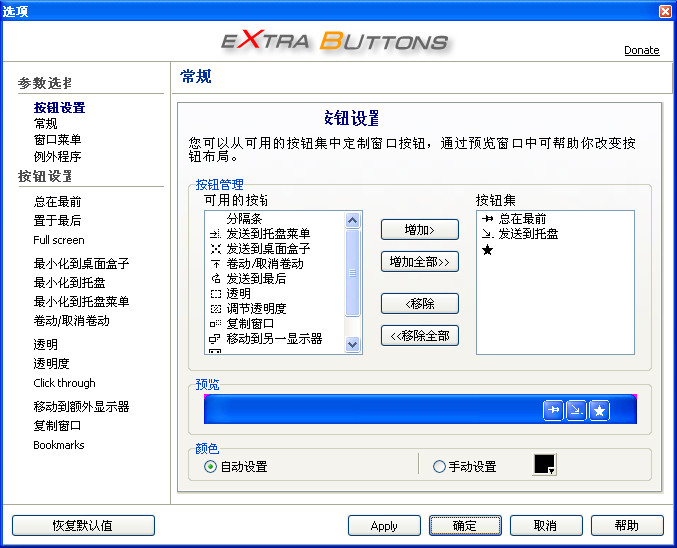Click the send-to-tray preview button in title bar
This screenshot has height=548, width=677.
(x=576, y=410)
